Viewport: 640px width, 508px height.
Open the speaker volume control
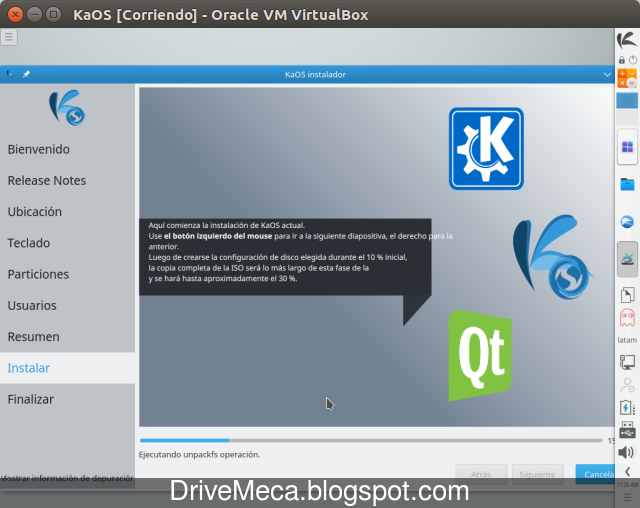626,452
